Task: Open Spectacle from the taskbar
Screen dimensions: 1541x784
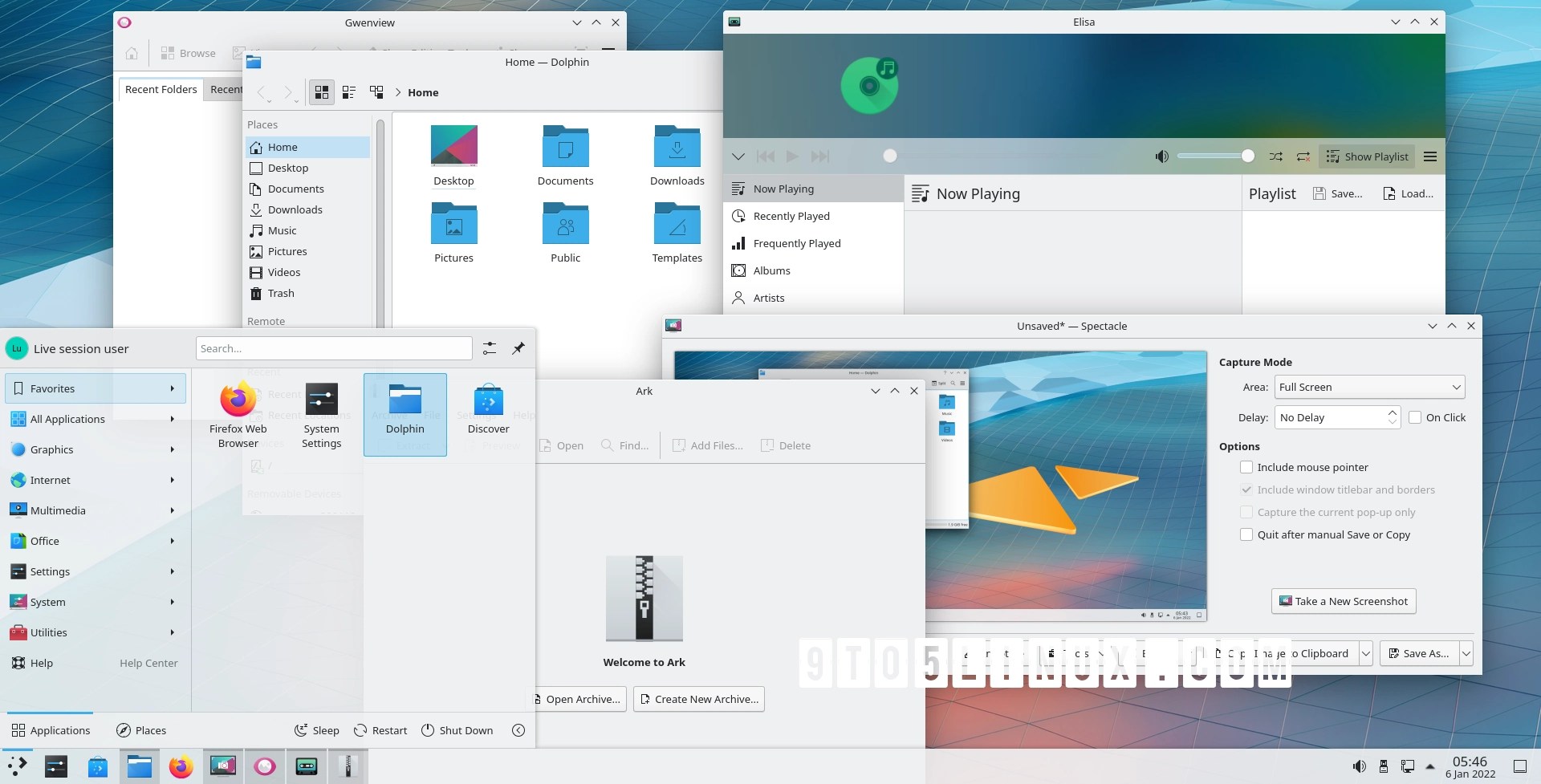Action: click(223, 766)
